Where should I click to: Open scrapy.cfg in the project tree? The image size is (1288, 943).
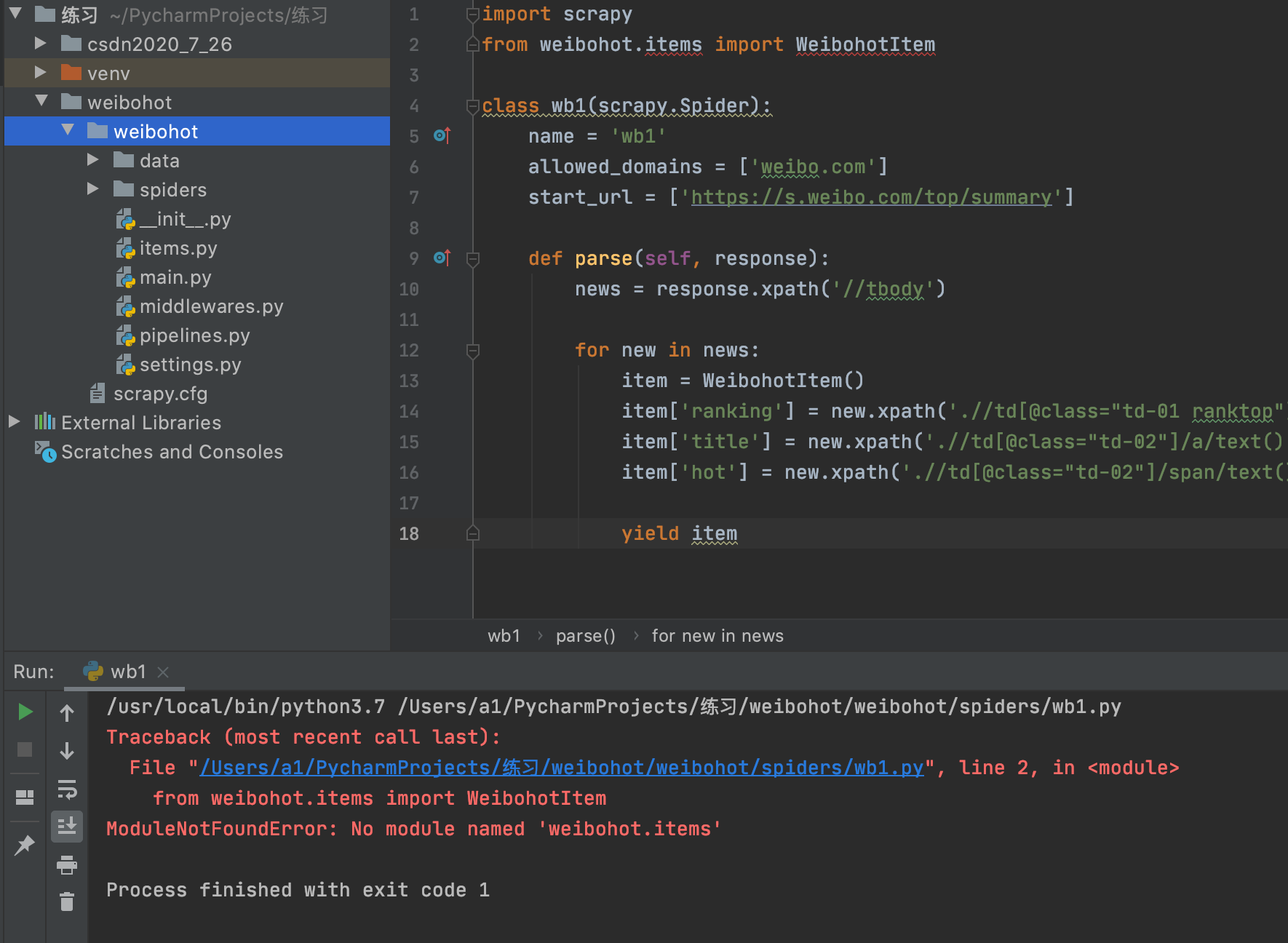pyautogui.click(x=160, y=394)
